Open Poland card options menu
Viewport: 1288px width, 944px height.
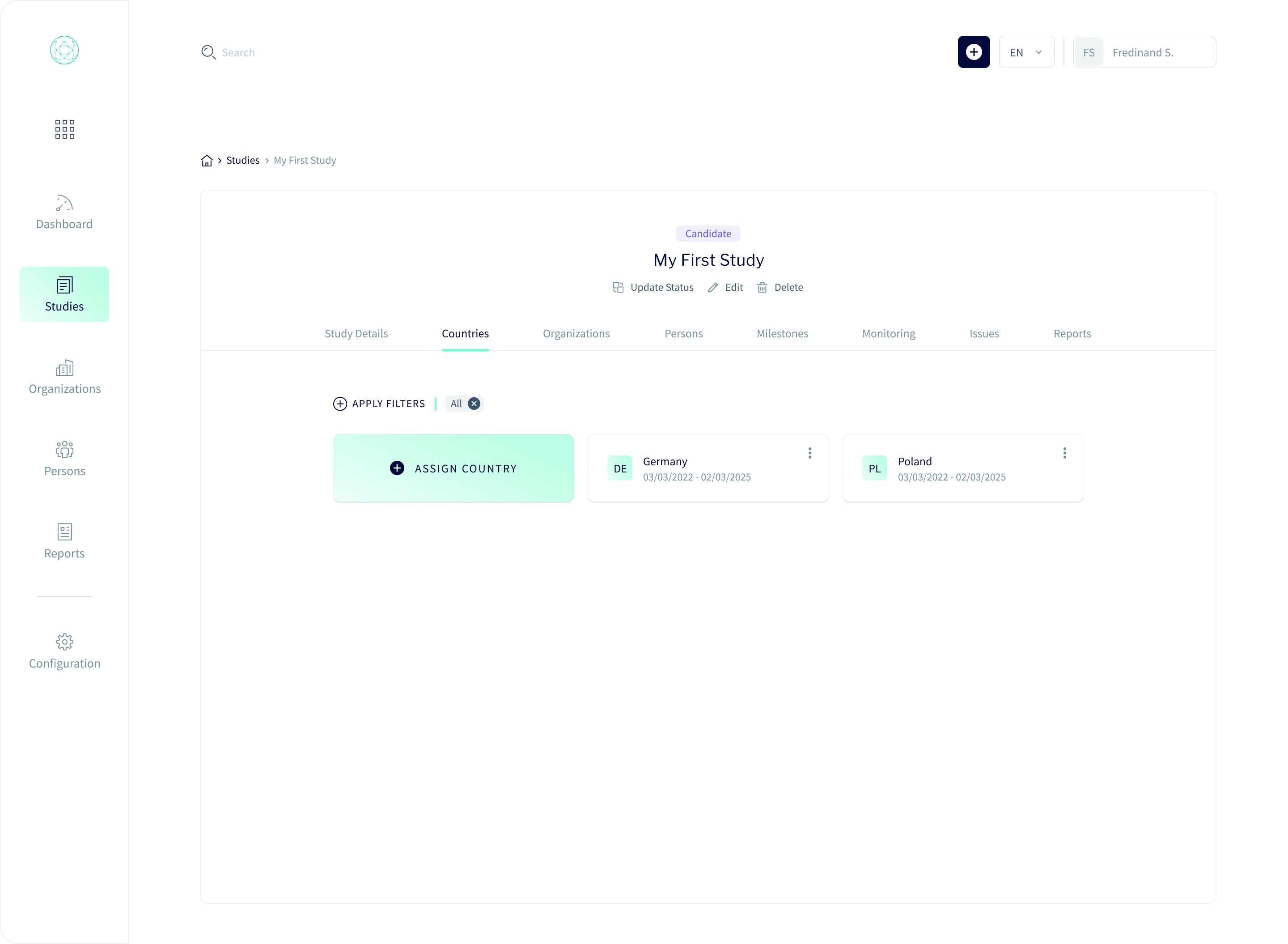click(x=1064, y=453)
